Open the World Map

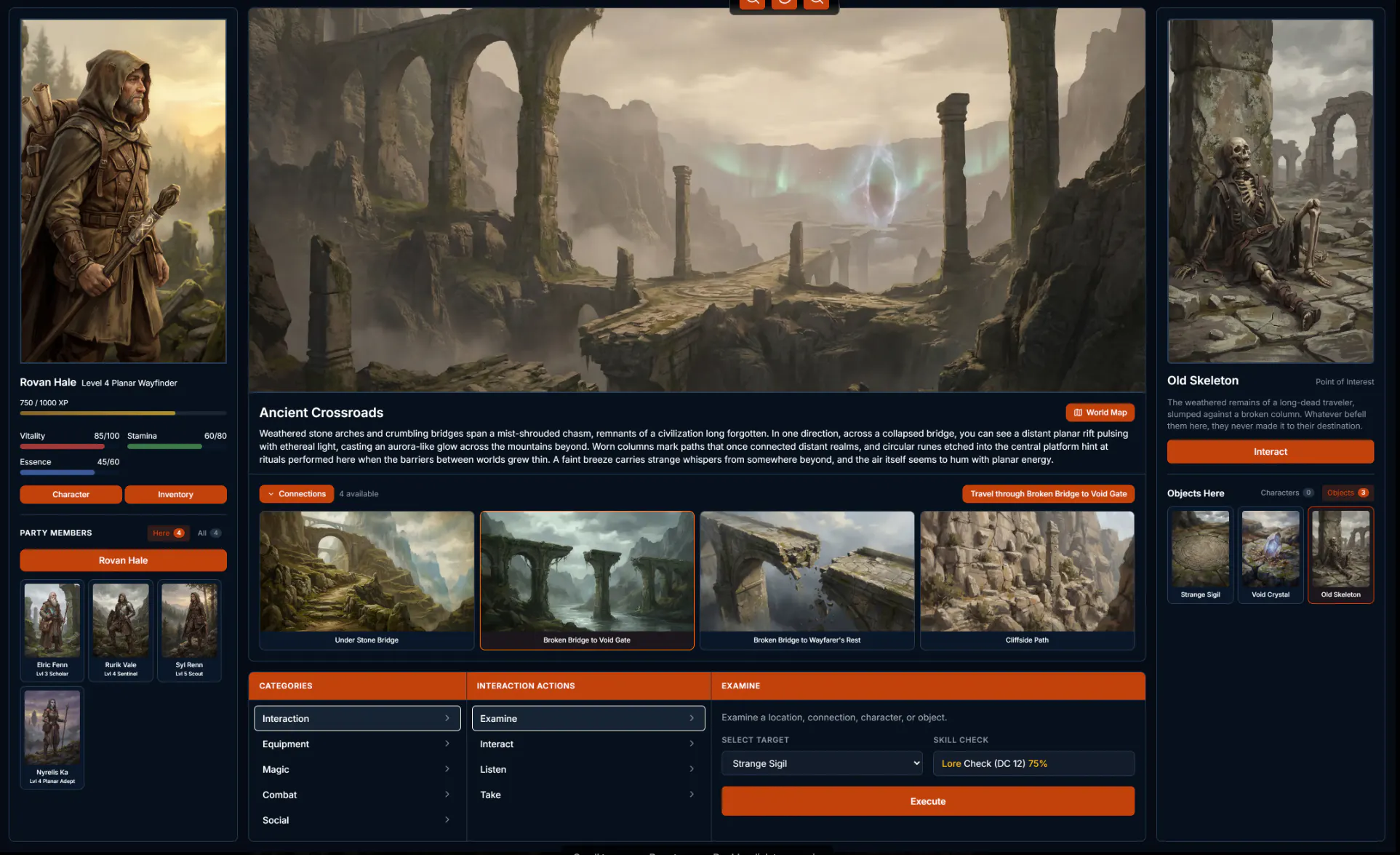click(x=1100, y=413)
